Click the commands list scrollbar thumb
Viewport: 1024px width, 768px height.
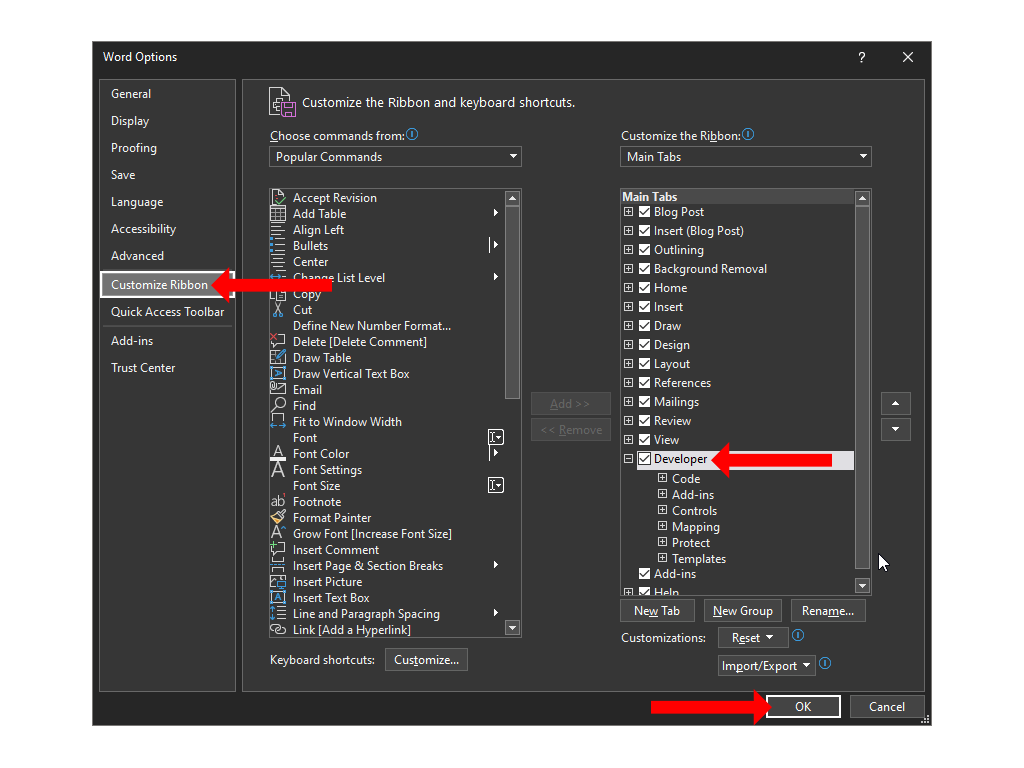coord(513,302)
